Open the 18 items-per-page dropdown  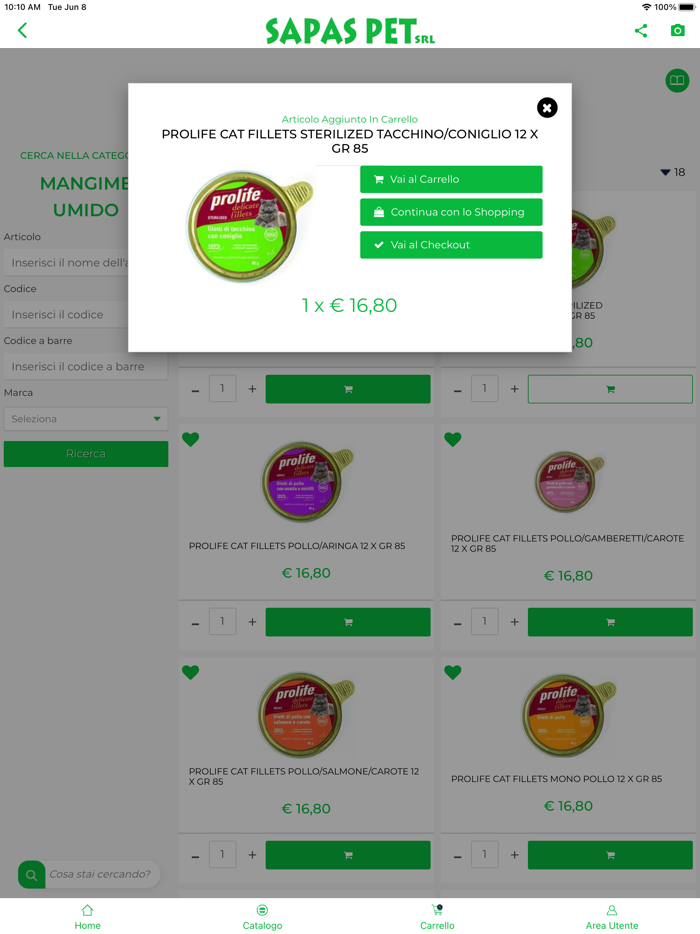coord(673,172)
